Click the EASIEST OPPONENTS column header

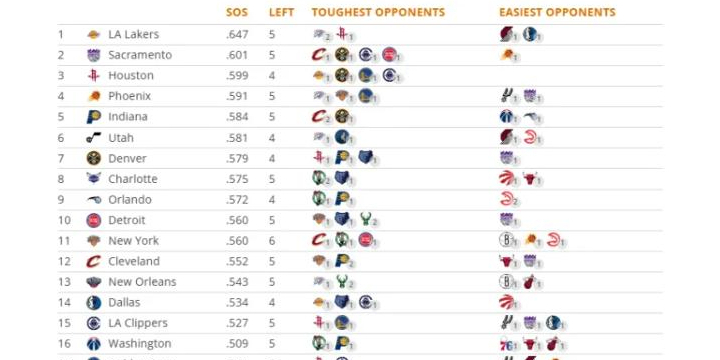pyautogui.click(x=557, y=12)
